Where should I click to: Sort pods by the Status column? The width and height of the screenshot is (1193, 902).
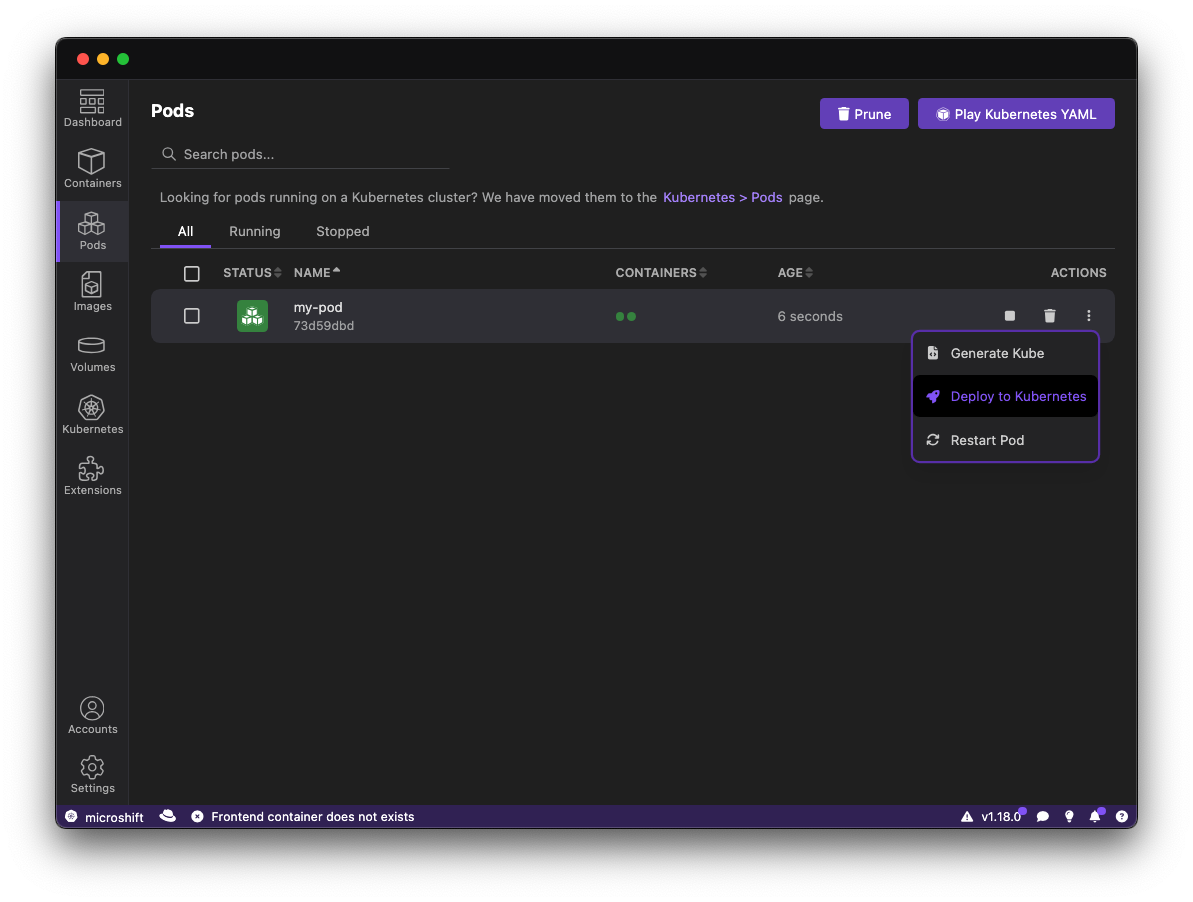[252, 273]
